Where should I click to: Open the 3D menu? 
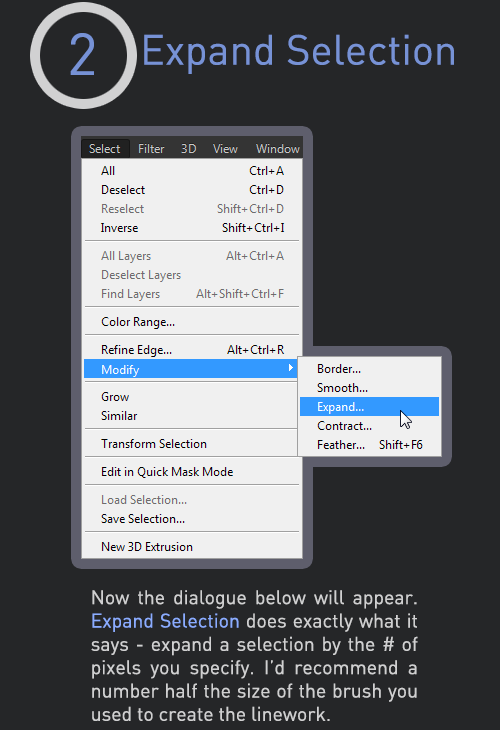(x=189, y=149)
